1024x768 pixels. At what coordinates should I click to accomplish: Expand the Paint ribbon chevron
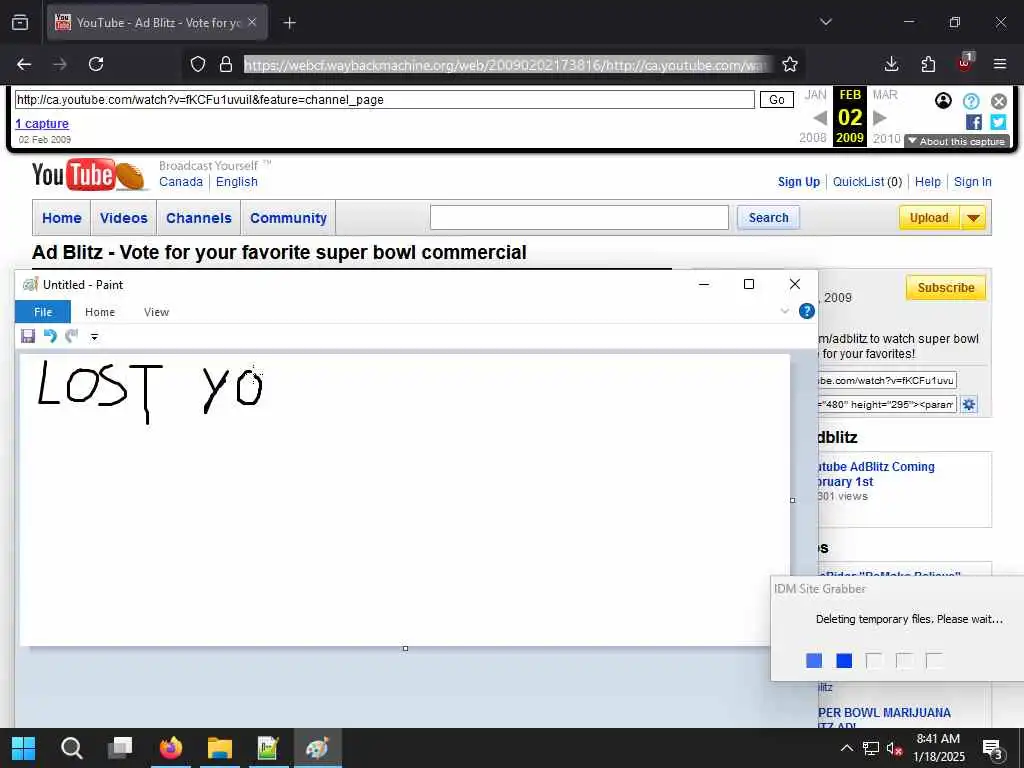click(x=785, y=312)
